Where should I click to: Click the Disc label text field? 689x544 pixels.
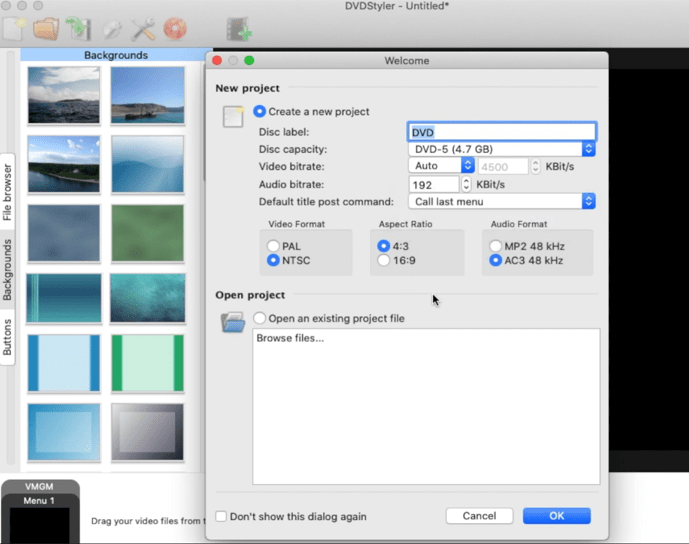(501, 132)
